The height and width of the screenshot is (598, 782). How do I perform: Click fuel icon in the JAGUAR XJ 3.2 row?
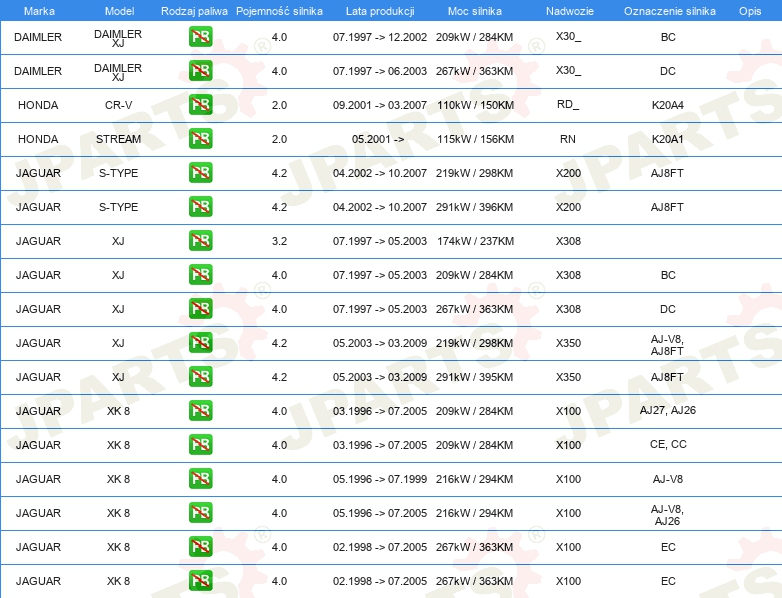coord(200,240)
